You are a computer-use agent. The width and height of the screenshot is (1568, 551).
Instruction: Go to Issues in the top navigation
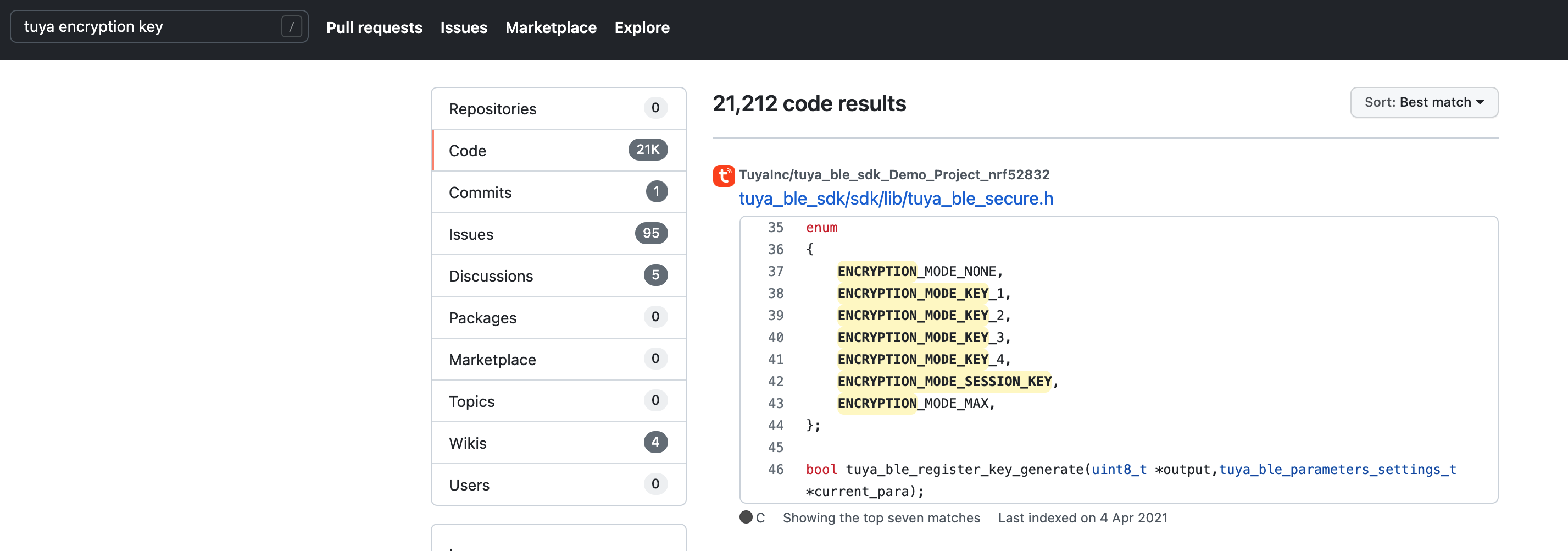click(463, 27)
